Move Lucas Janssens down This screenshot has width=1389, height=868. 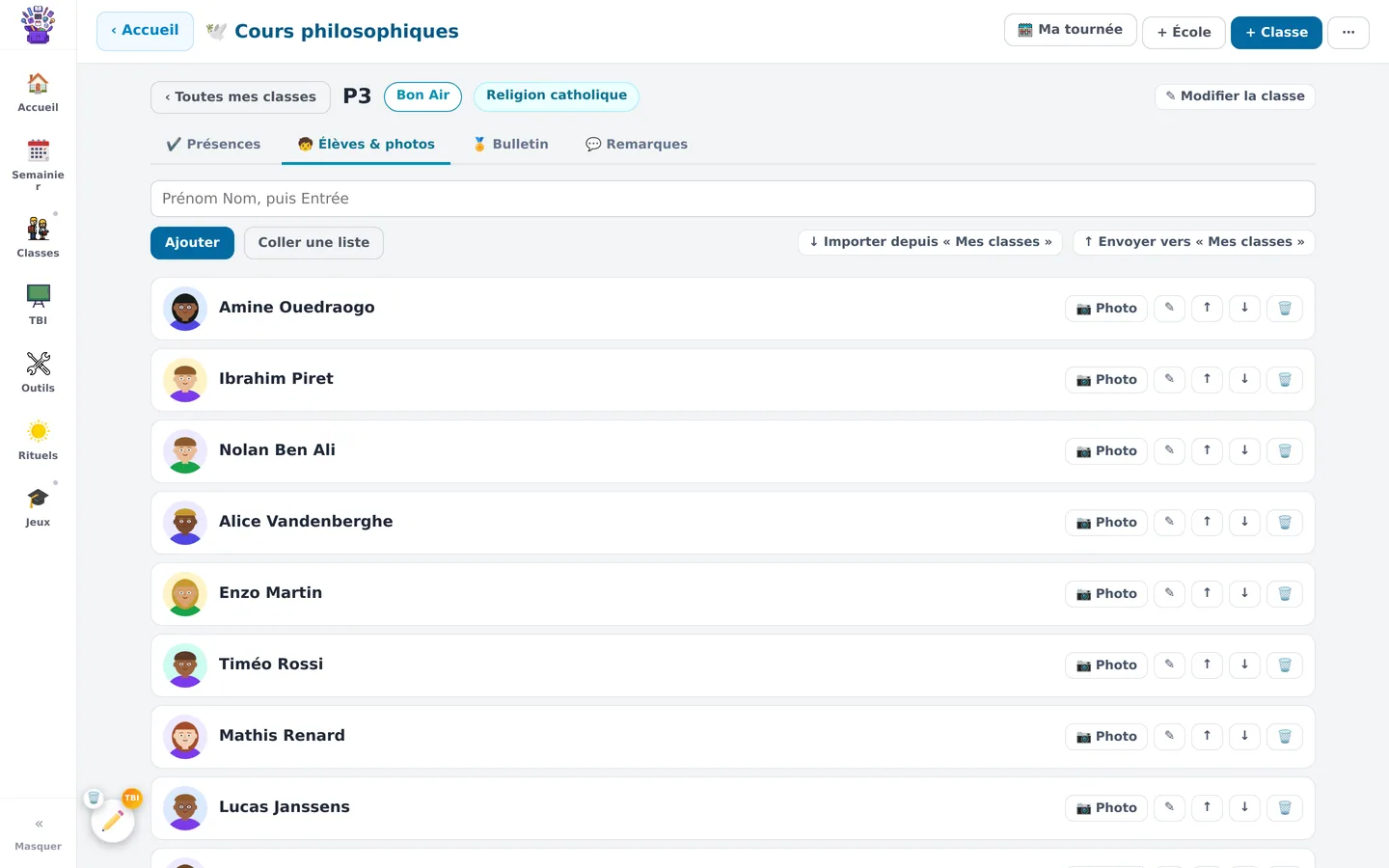click(x=1244, y=808)
